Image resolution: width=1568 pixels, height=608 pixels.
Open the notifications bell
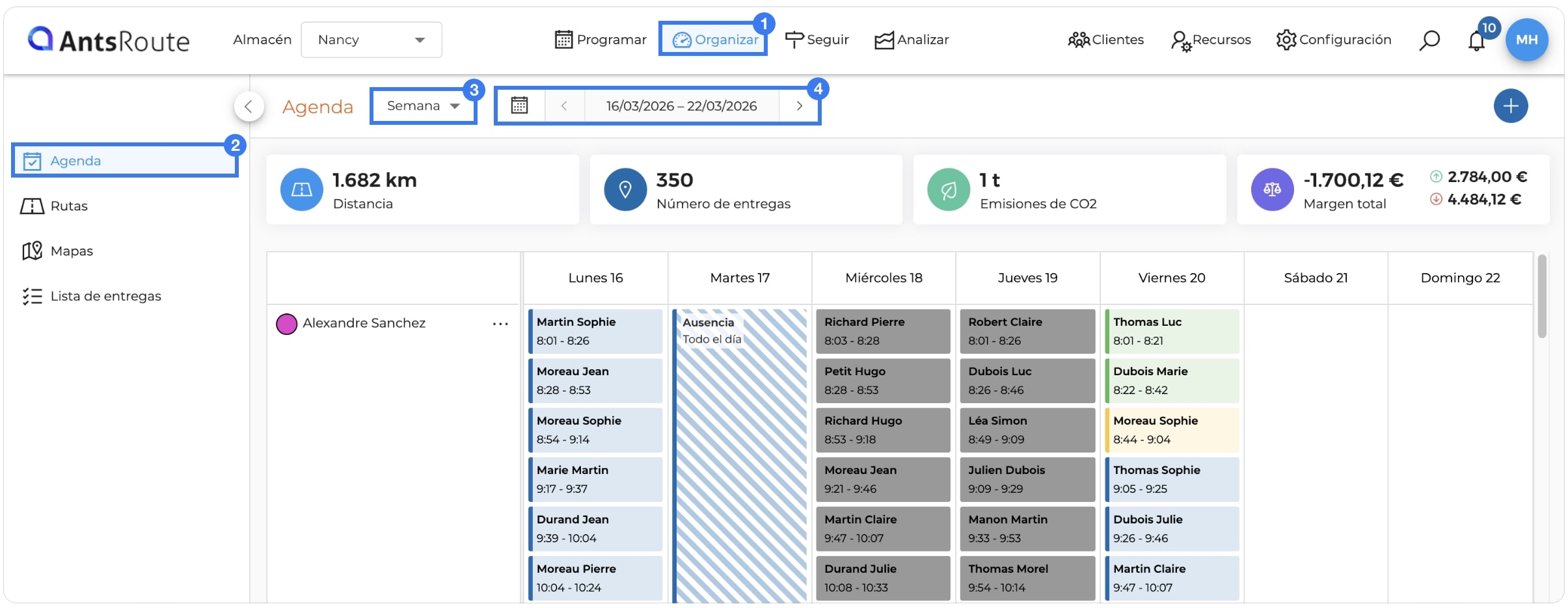[1476, 41]
